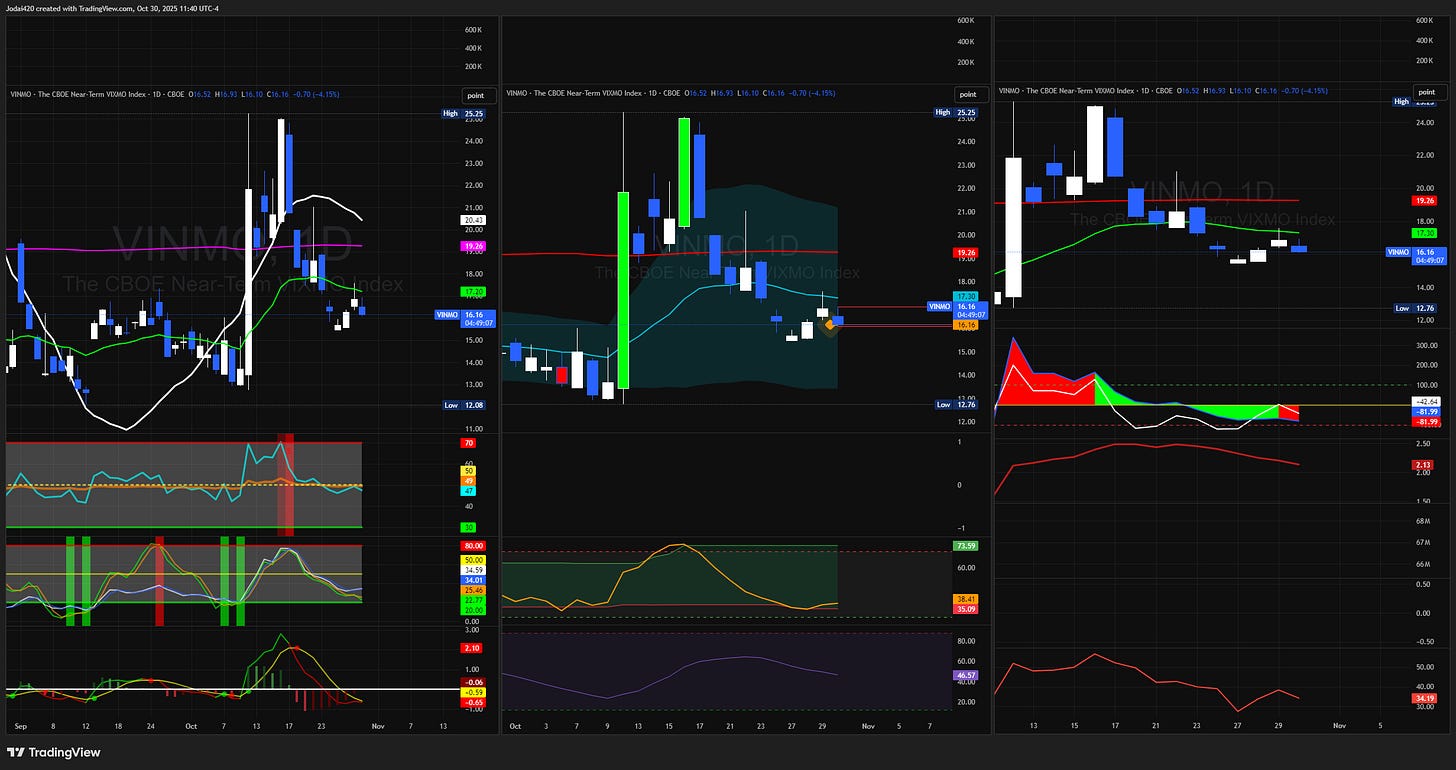This screenshot has height=770, width=1456.
Task: Click the blue 34.01 value label
Action: 472,580
